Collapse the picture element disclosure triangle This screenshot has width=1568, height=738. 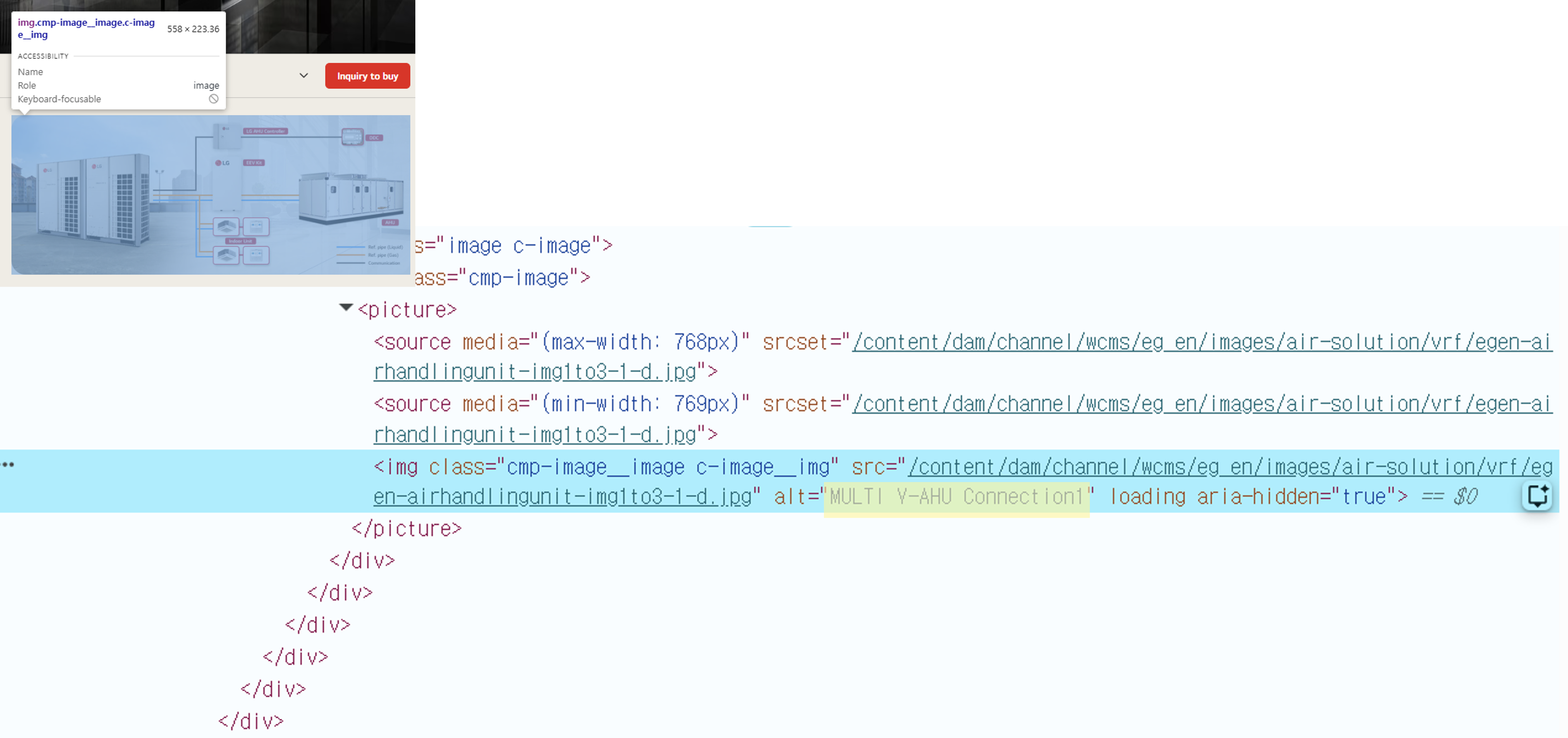(x=346, y=307)
